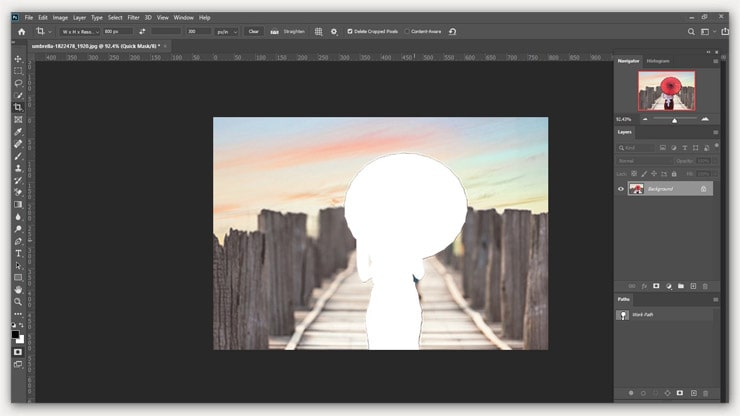Click the Clear button
The image size is (740, 416).
pos(254,32)
